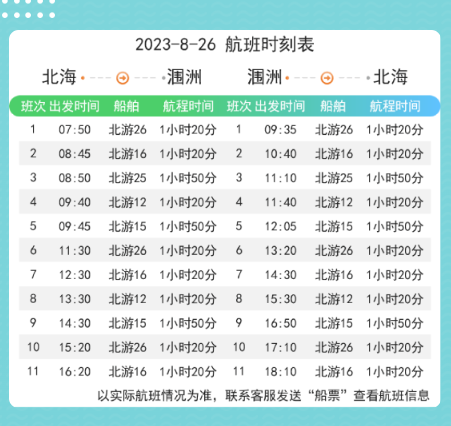Screen dimensions: 451x426
Task: Click the 航程时间 header in the 涠洲→北海 table
Action: tap(395, 106)
